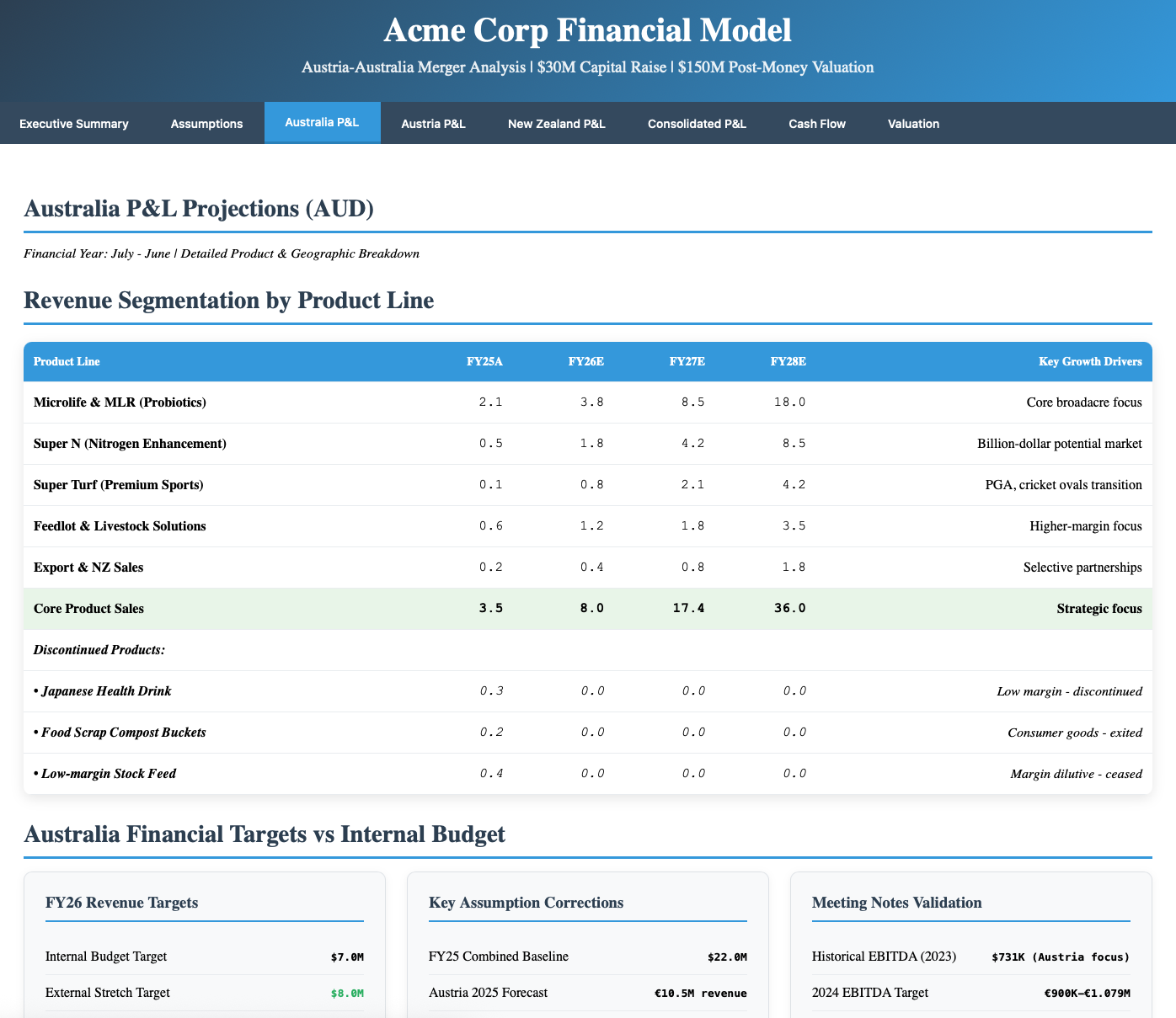The image size is (1176, 1018).
Task: Click the Core Product Sales total row
Action: (88, 609)
